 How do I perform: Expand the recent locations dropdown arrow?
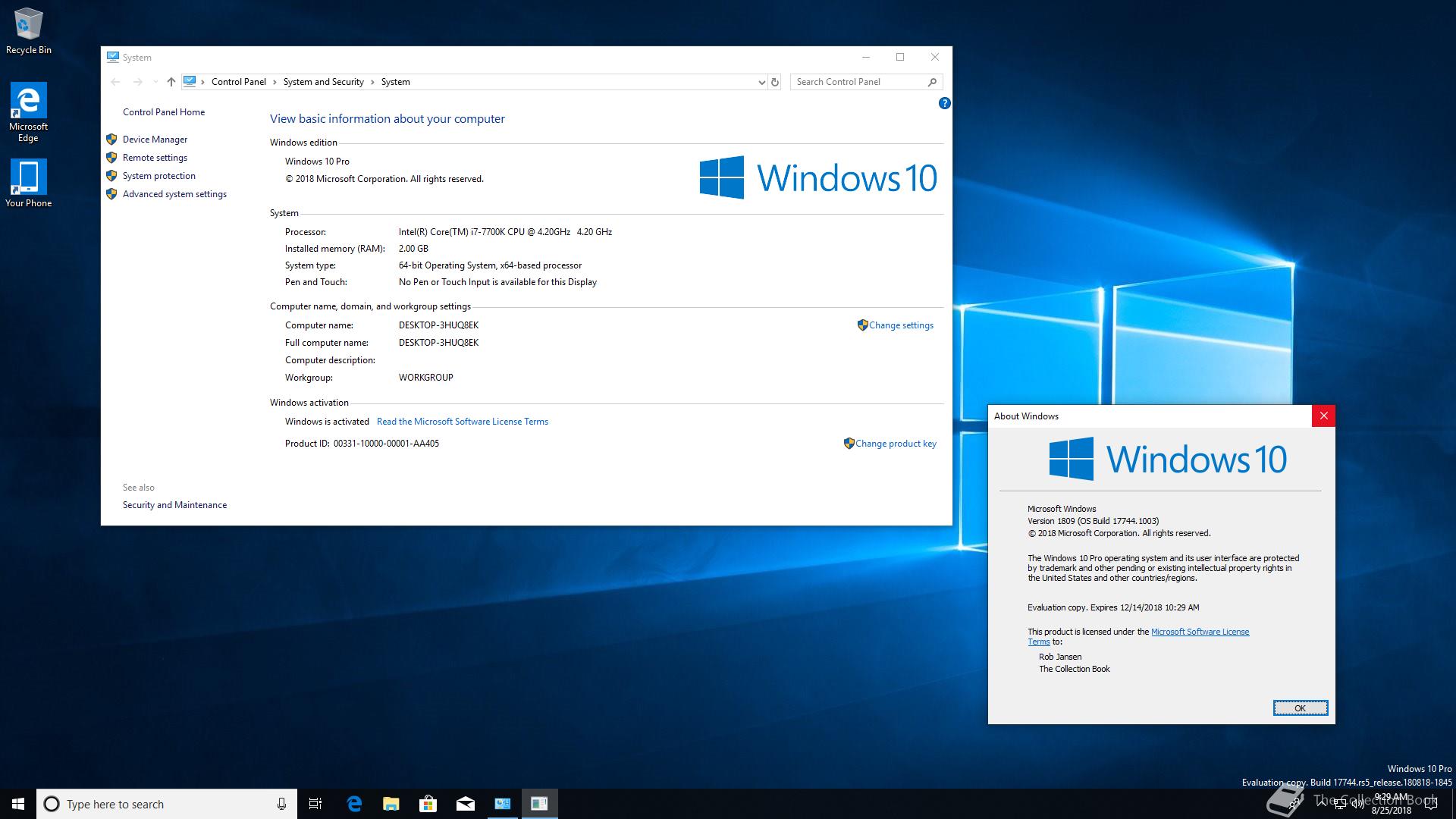point(155,82)
